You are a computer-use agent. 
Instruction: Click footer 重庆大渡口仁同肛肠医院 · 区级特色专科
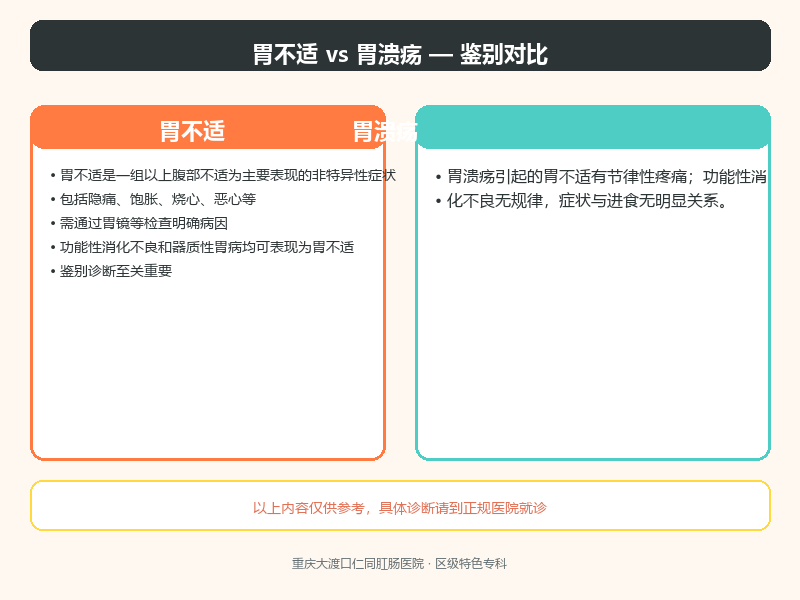tap(399, 563)
